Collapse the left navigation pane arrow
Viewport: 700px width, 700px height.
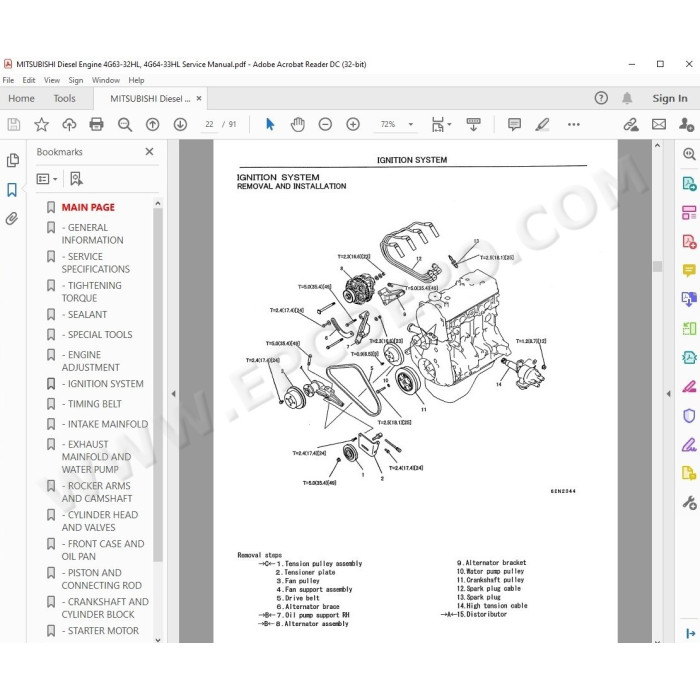click(173, 394)
